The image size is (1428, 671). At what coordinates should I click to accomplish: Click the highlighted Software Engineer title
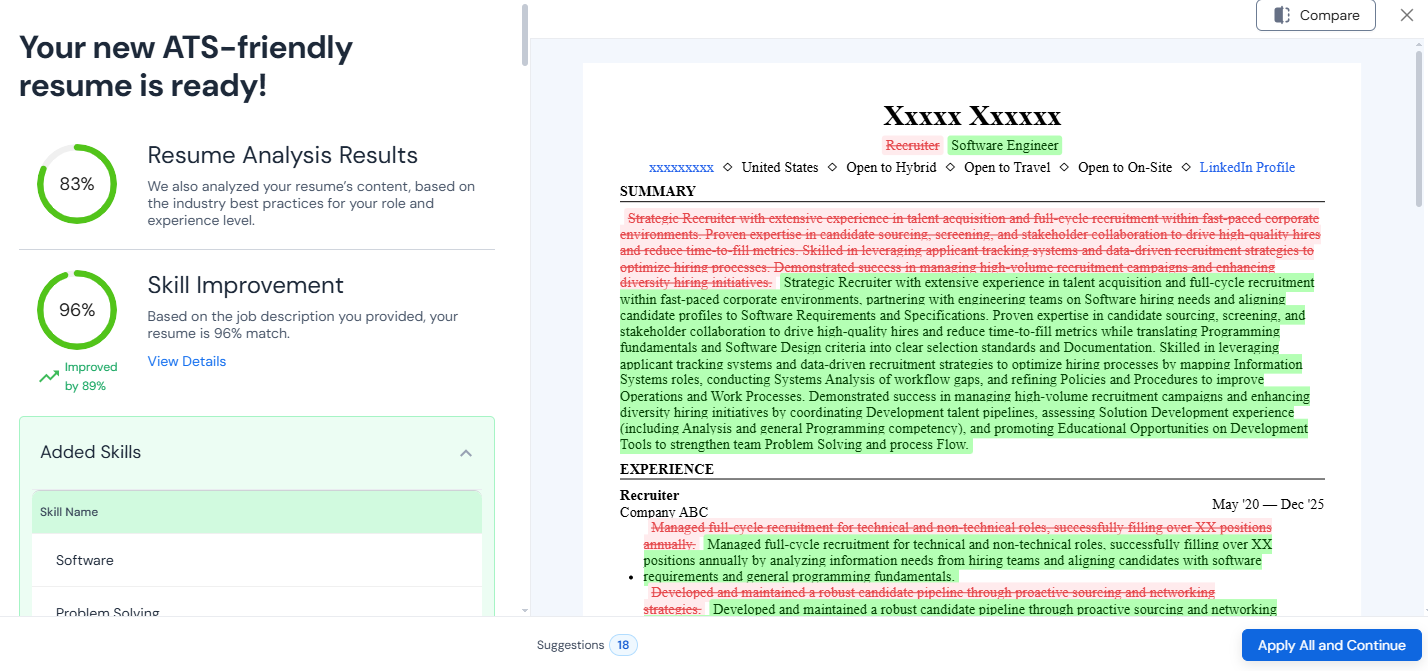click(x=1004, y=145)
